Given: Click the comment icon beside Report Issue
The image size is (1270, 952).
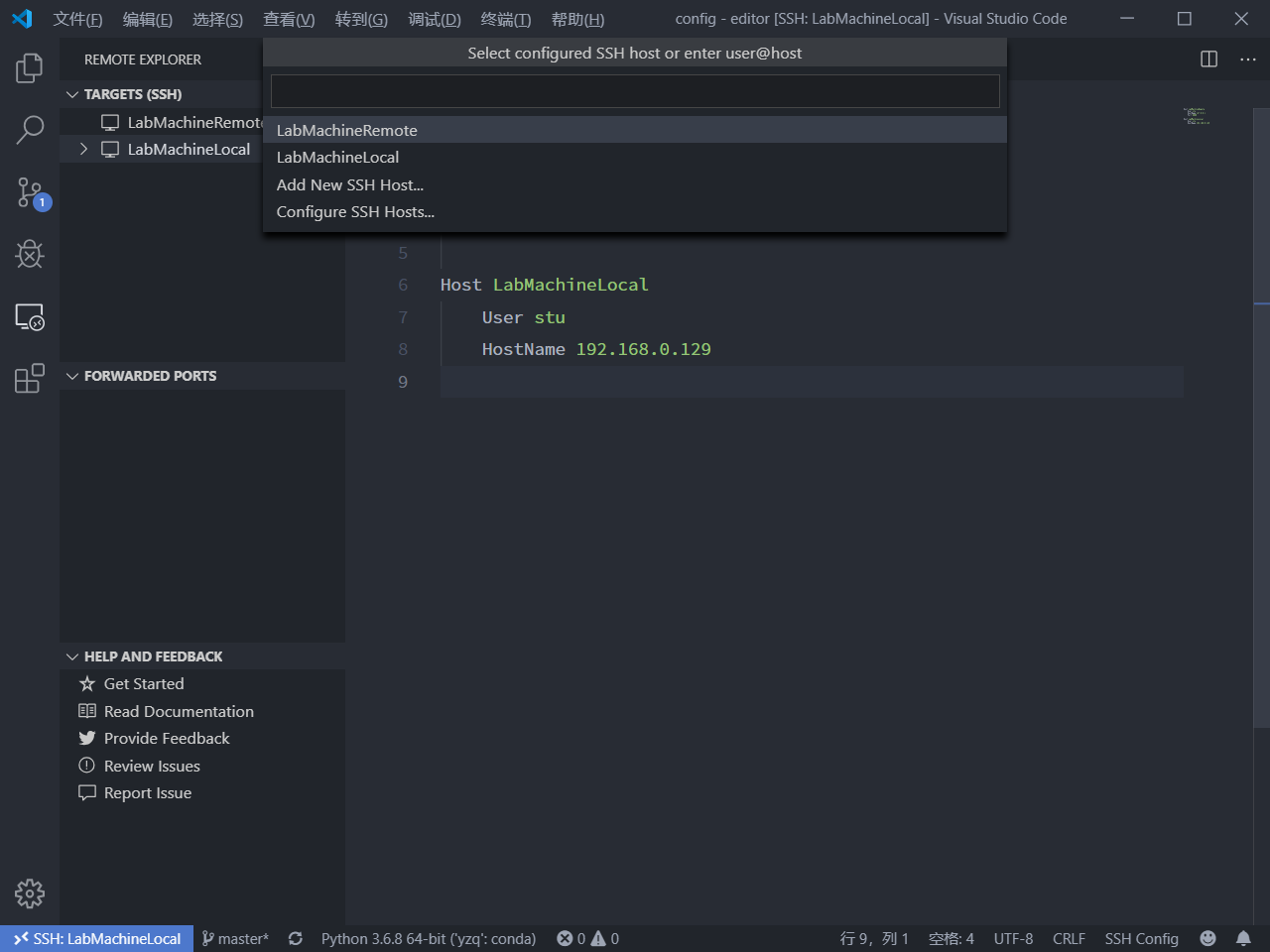Looking at the screenshot, I should click(x=87, y=792).
